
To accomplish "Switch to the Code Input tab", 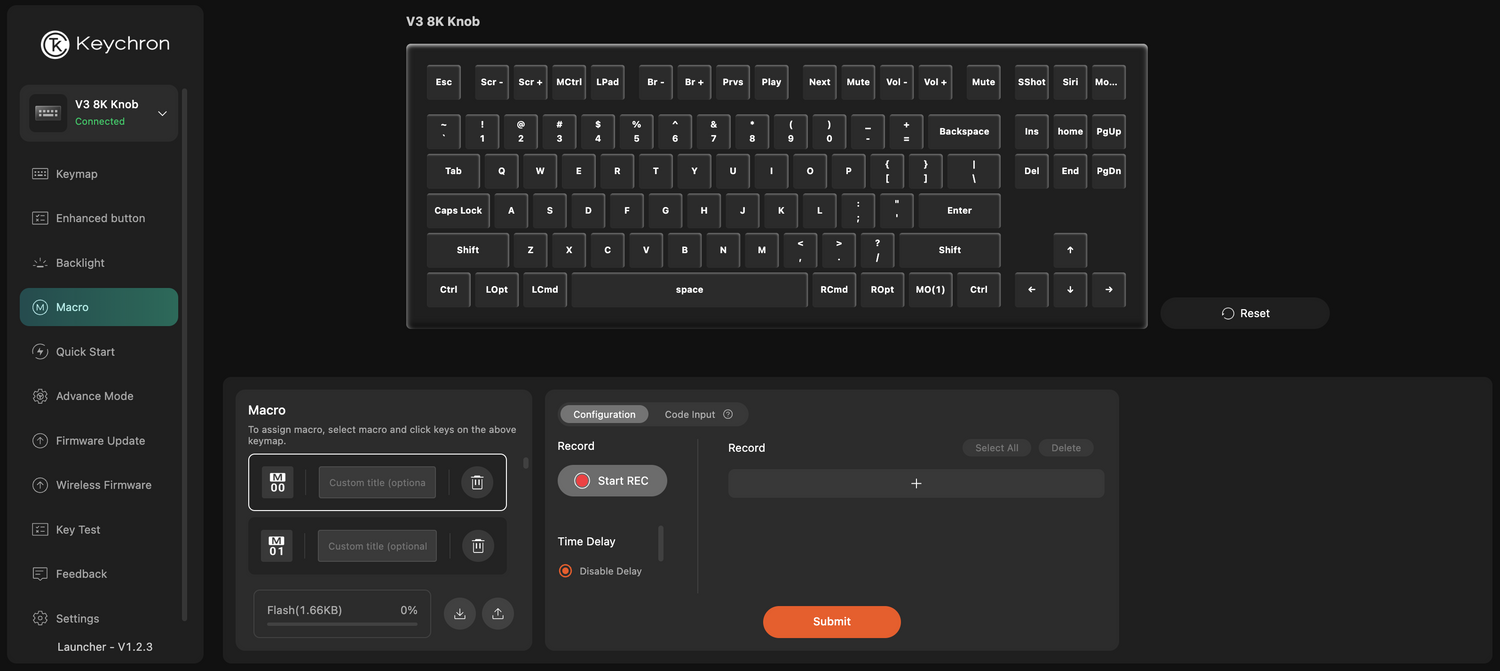I will (x=690, y=415).
